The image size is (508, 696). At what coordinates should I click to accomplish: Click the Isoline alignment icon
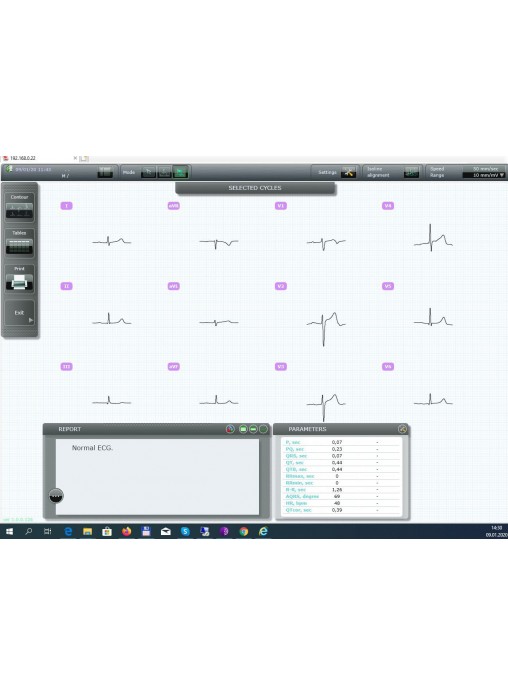click(412, 172)
